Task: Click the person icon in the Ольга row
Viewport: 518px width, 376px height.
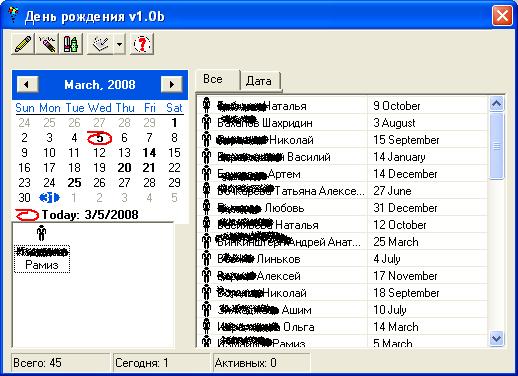Action: tap(207, 326)
